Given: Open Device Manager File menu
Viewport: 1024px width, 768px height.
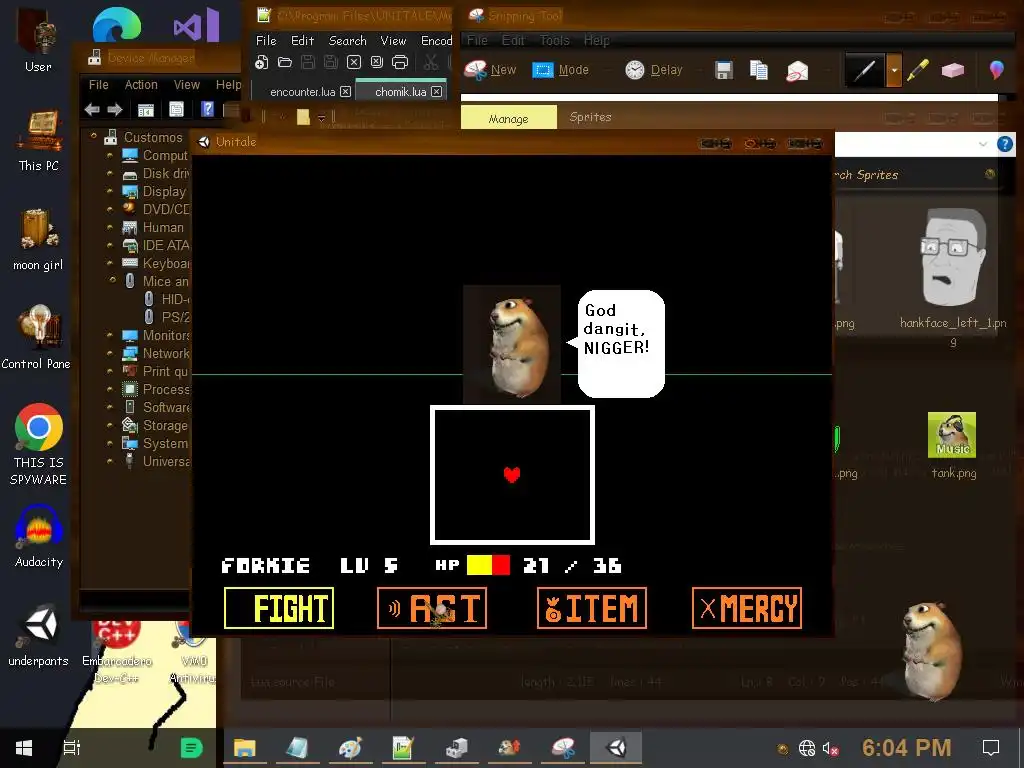Looking at the screenshot, I should click(99, 85).
